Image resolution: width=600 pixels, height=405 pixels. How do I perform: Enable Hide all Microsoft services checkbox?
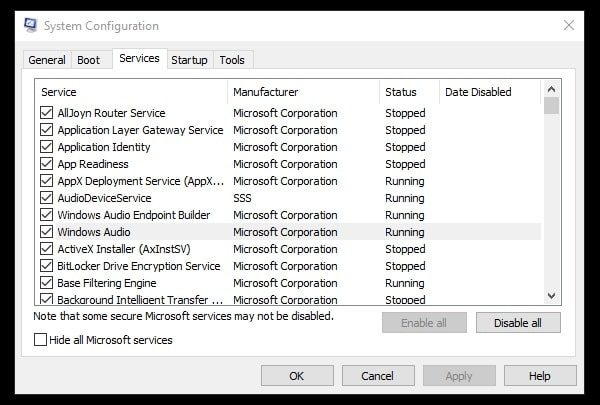[x=40, y=340]
